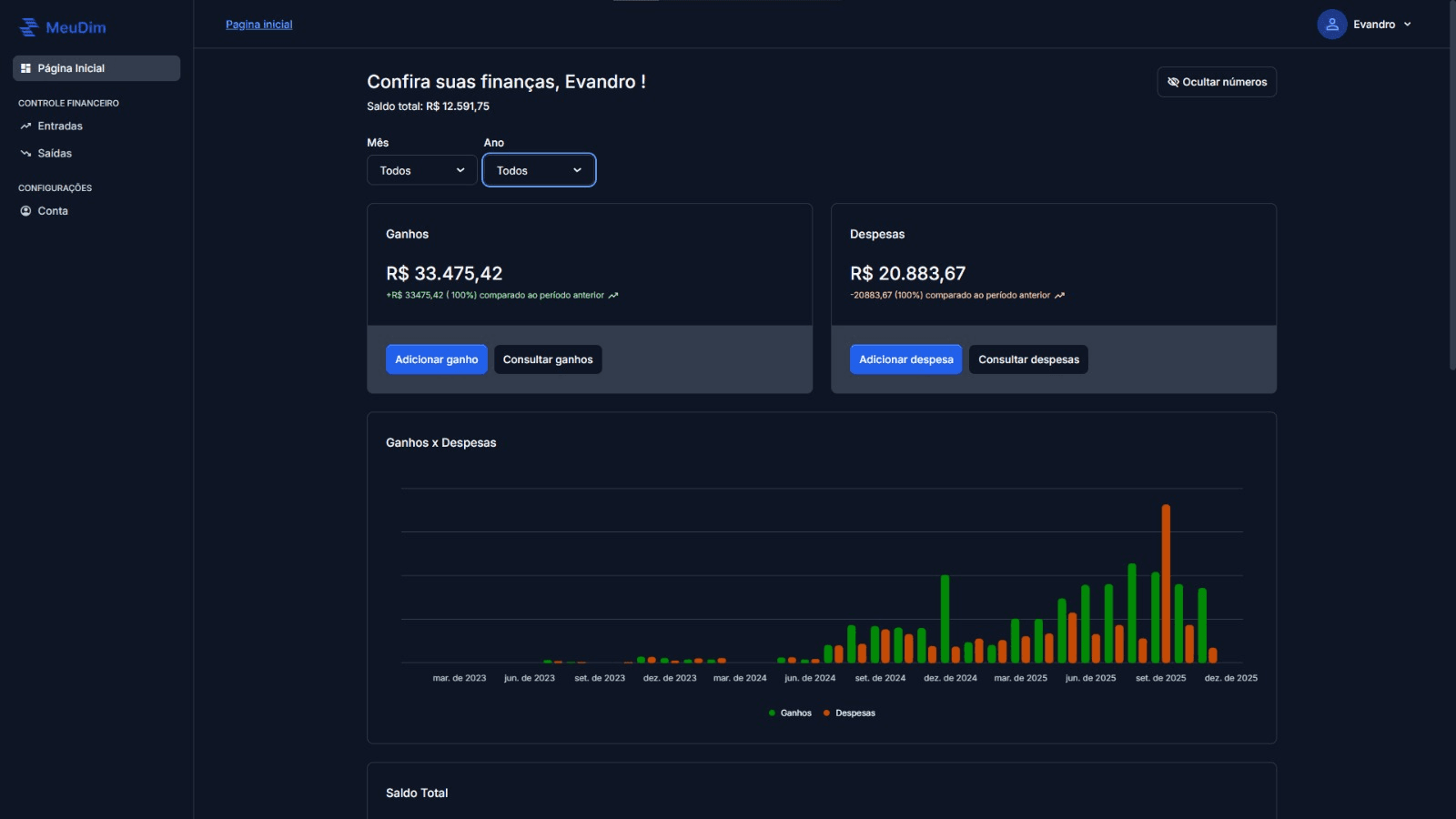Click the trend arrow icon under Ganhos total
1456x819 pixels.
[613, 296]
